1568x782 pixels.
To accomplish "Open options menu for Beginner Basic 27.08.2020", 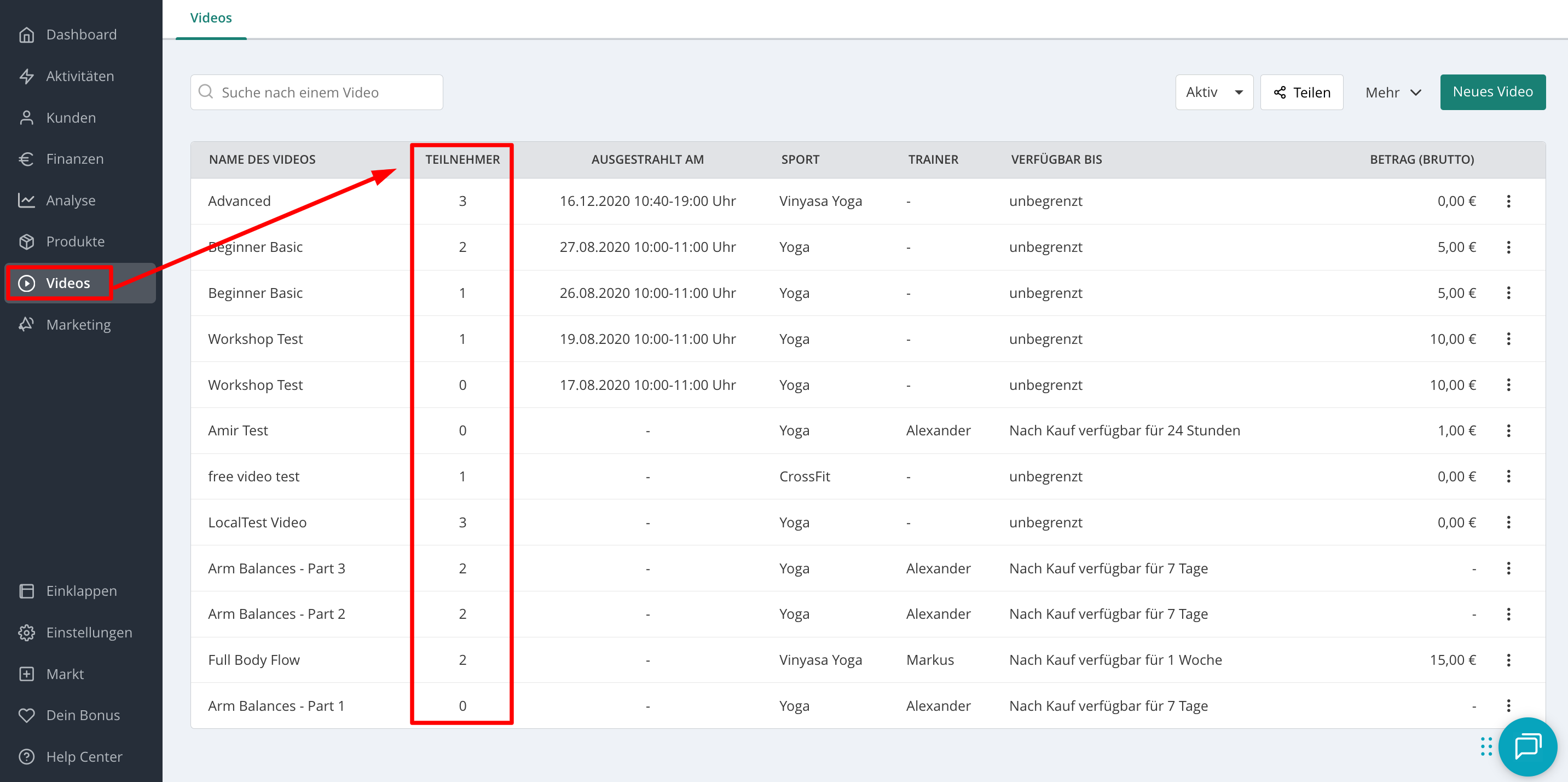I will [1508, 248].
